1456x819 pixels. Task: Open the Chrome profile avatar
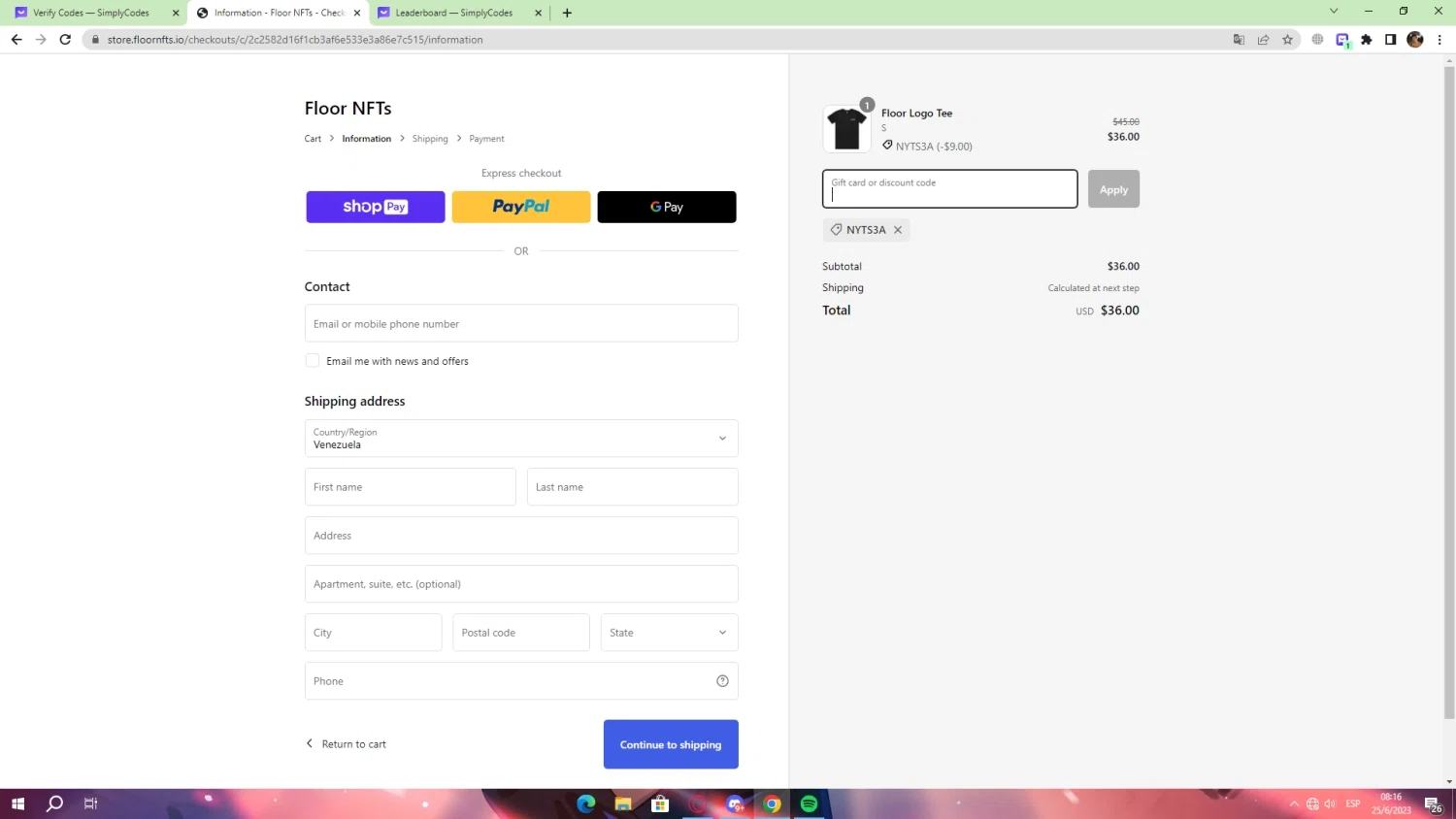(x=1415, y=40)
